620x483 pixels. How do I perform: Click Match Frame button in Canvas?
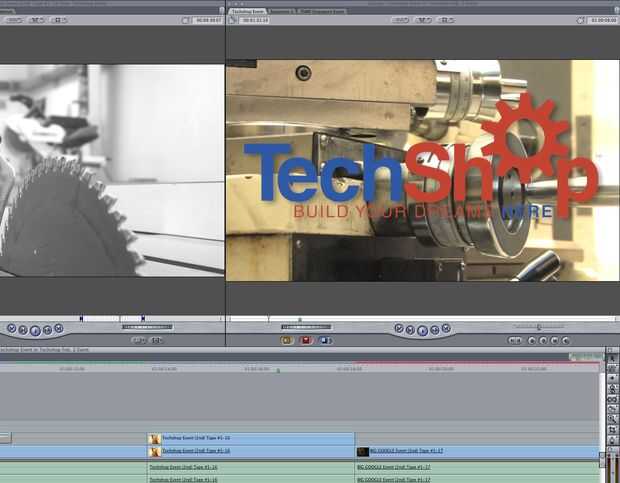point(565,340)
